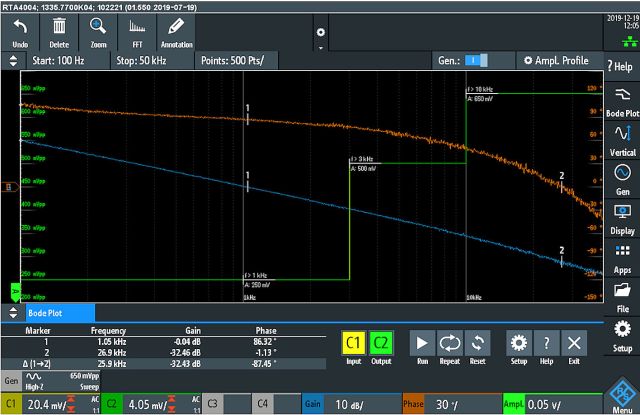
Task: Open the R&S Menu button
Action: [622, 396]
